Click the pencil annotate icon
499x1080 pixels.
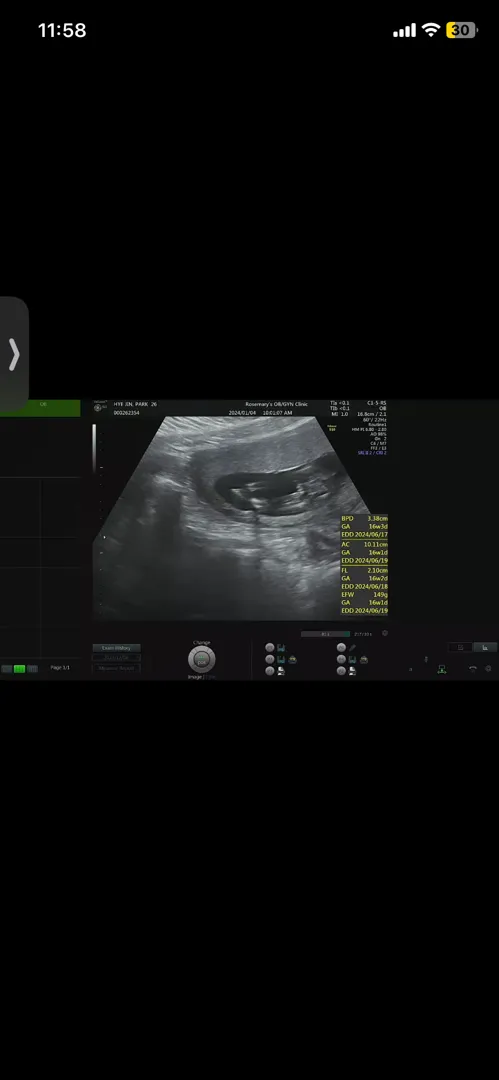[353, 648]
